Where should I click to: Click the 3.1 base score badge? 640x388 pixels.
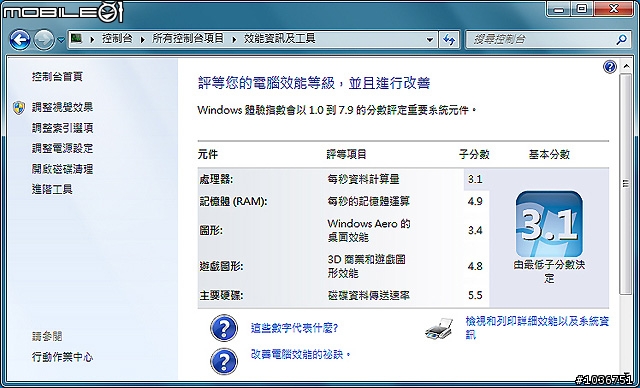tap(549, 224)
